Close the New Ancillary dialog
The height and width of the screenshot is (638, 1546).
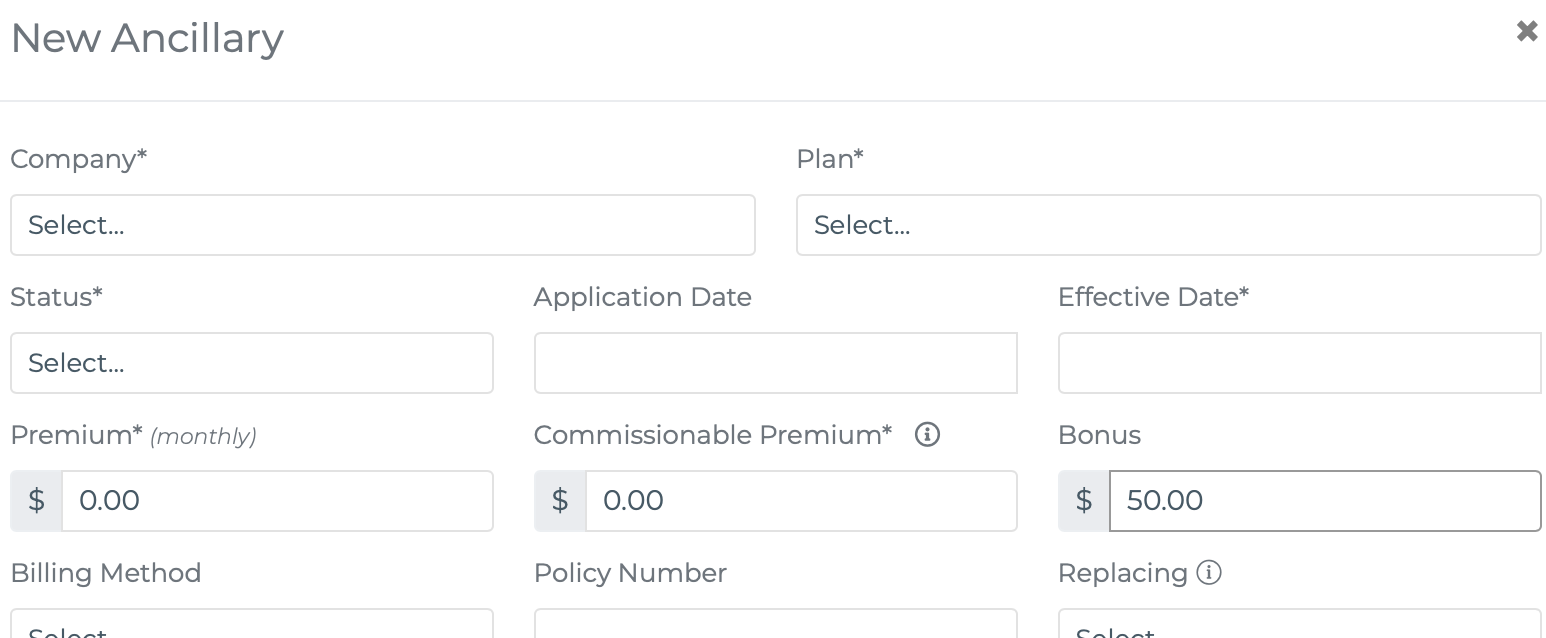[1526, 31]
